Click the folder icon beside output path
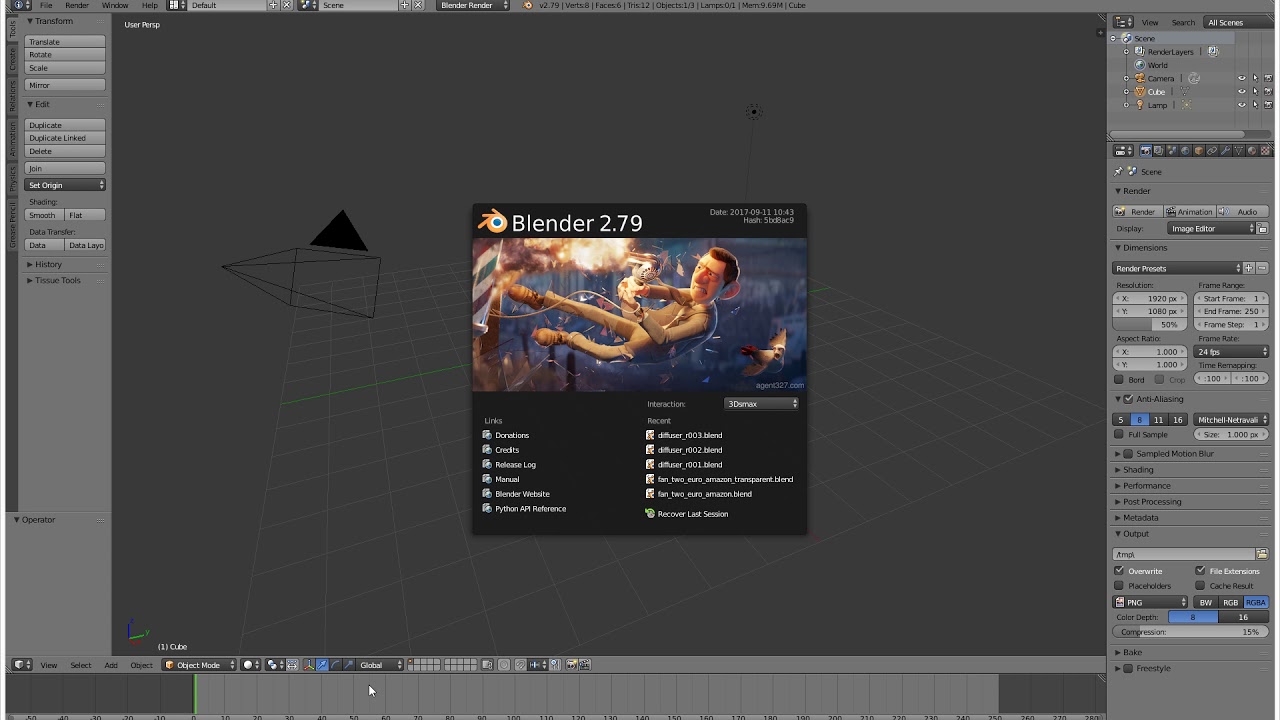Screen dimensions: 1280x720 pos(1262,554)
